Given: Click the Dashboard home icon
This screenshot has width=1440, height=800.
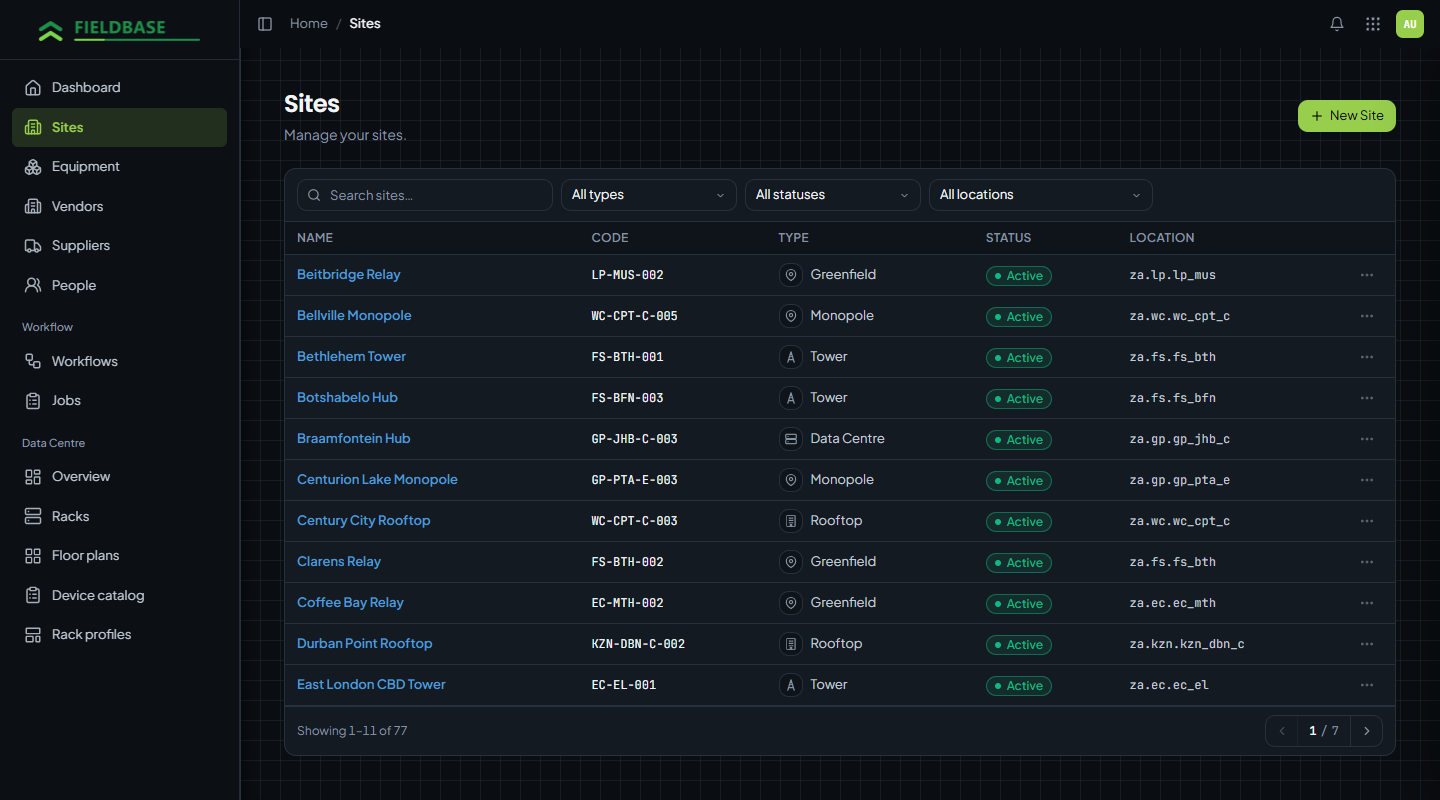Looking at the screenshot, I should 33,88.
